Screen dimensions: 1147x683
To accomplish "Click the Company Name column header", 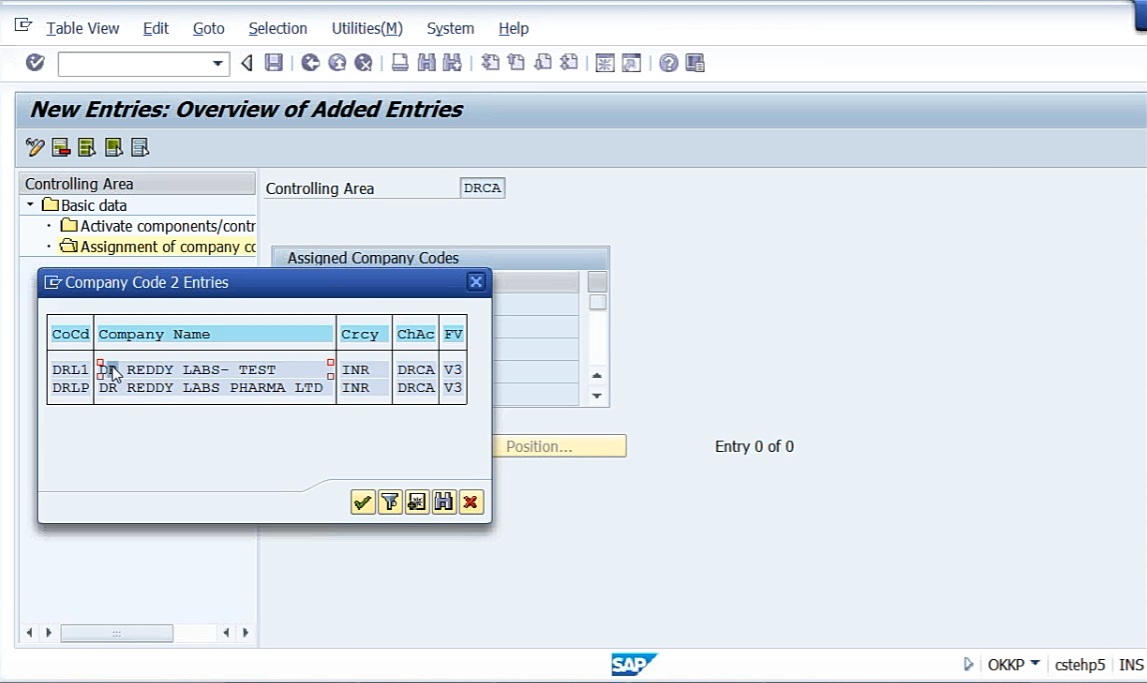I will tap(215, 334).
